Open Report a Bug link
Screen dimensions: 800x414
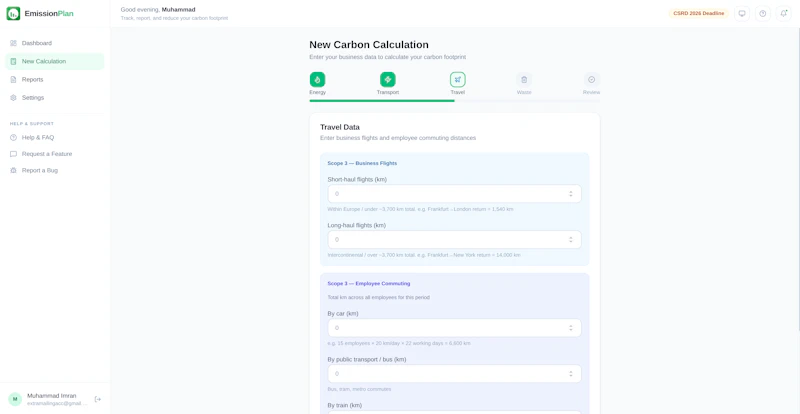[x=55, y=171]
